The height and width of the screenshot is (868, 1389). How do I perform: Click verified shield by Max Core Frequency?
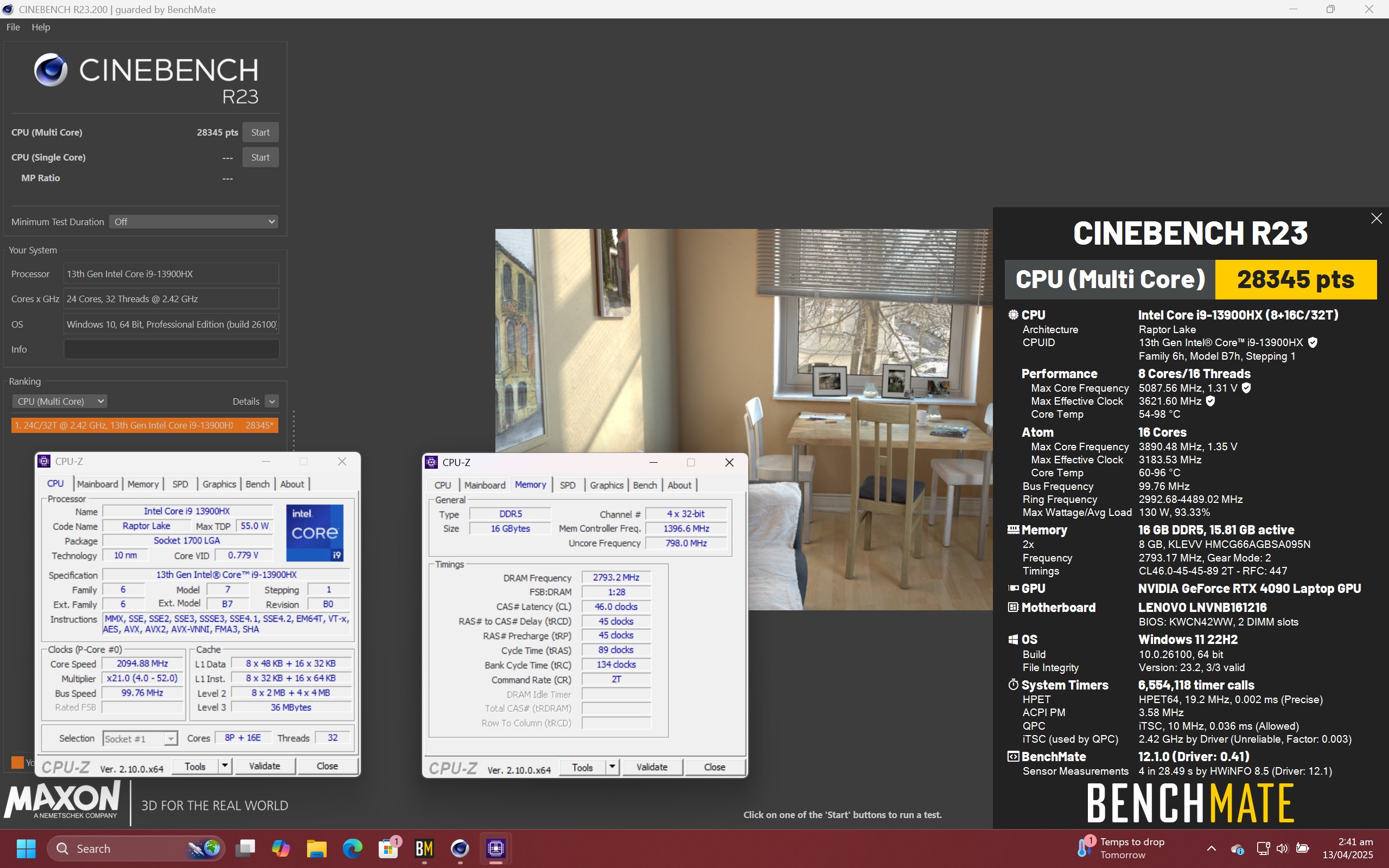(1246, 388)
